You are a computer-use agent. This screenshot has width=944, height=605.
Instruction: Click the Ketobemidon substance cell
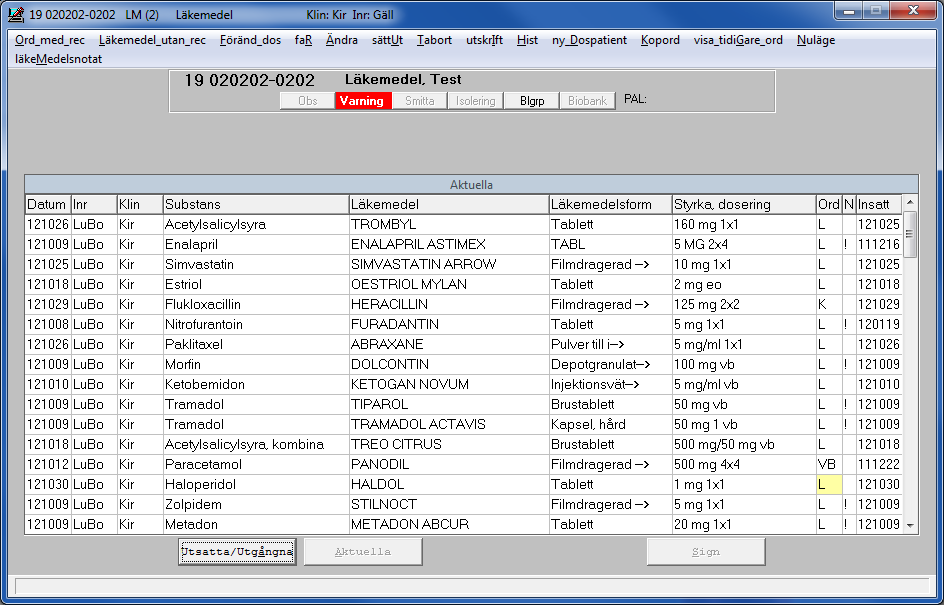[256, 384]
